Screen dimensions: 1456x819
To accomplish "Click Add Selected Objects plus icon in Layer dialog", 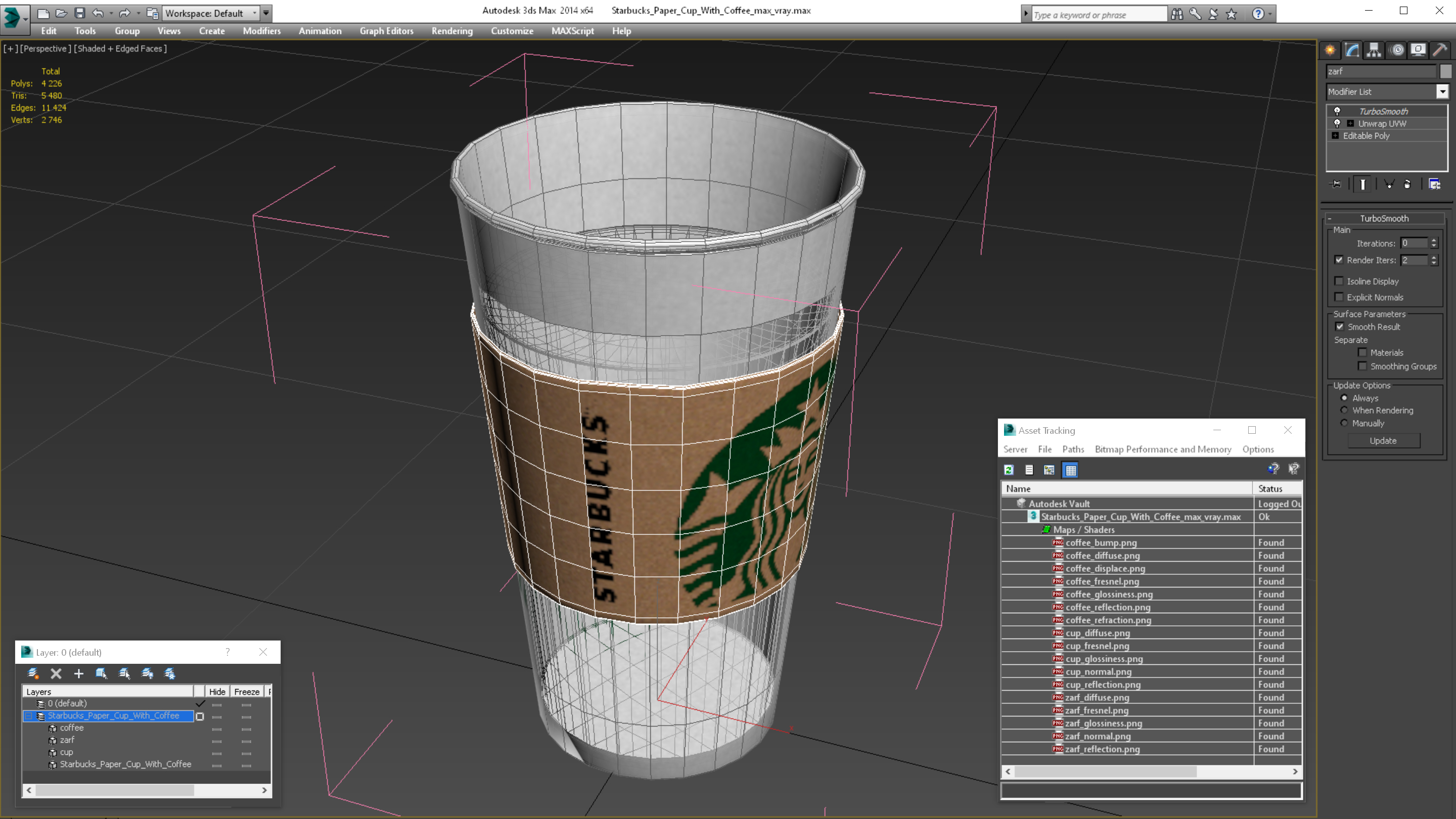I will [x=78, y=673].
